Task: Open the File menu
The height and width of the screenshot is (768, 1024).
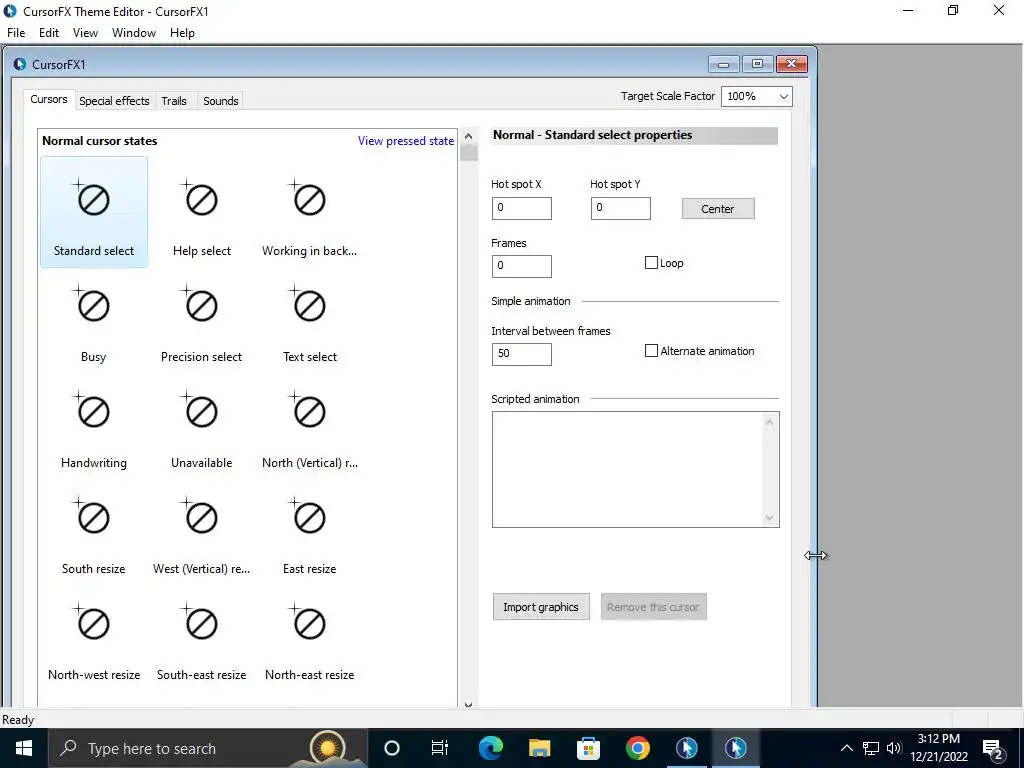Action: (x=16, y=33)
